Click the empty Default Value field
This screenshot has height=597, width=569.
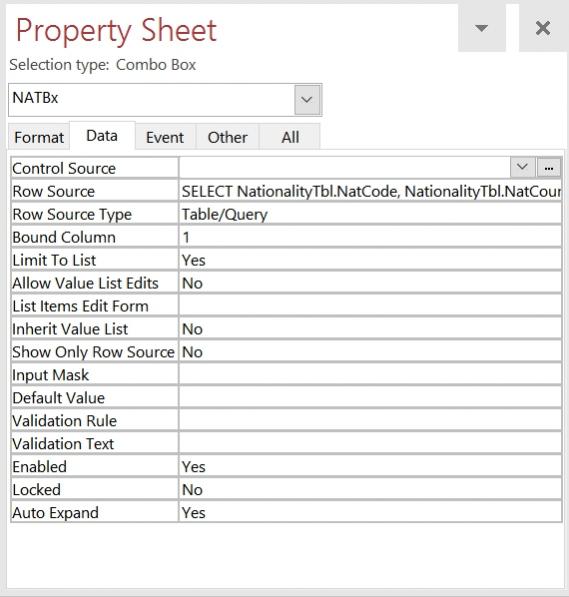(370, 398)
